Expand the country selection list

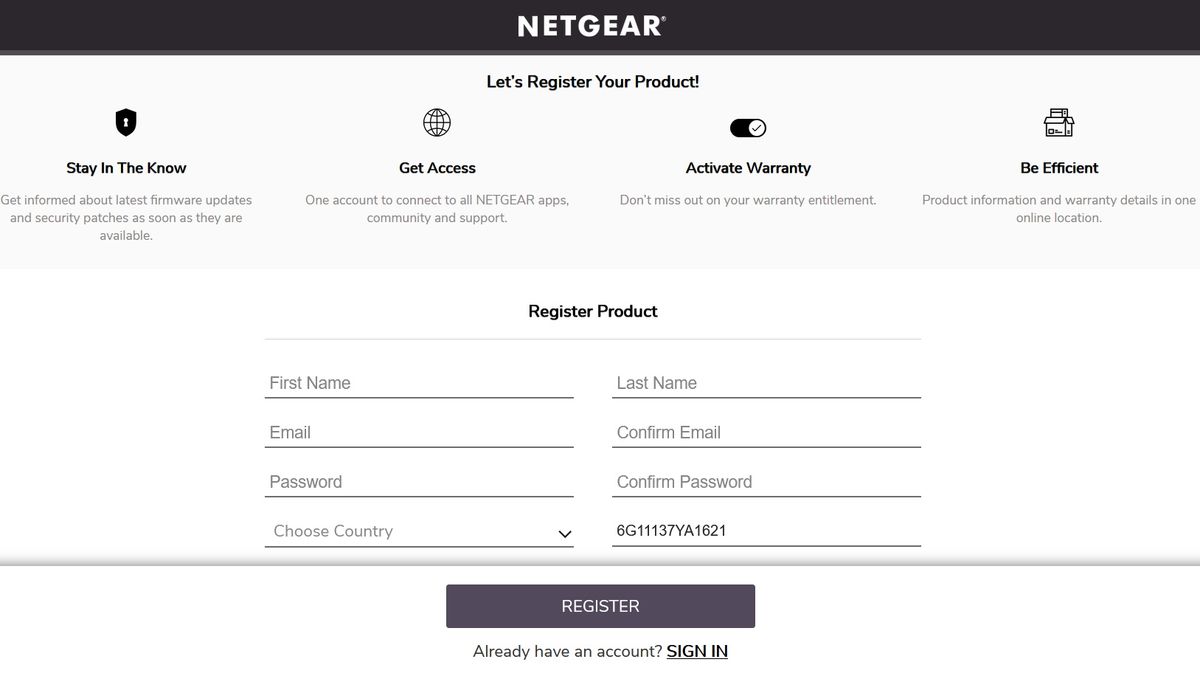pos(418,531)
